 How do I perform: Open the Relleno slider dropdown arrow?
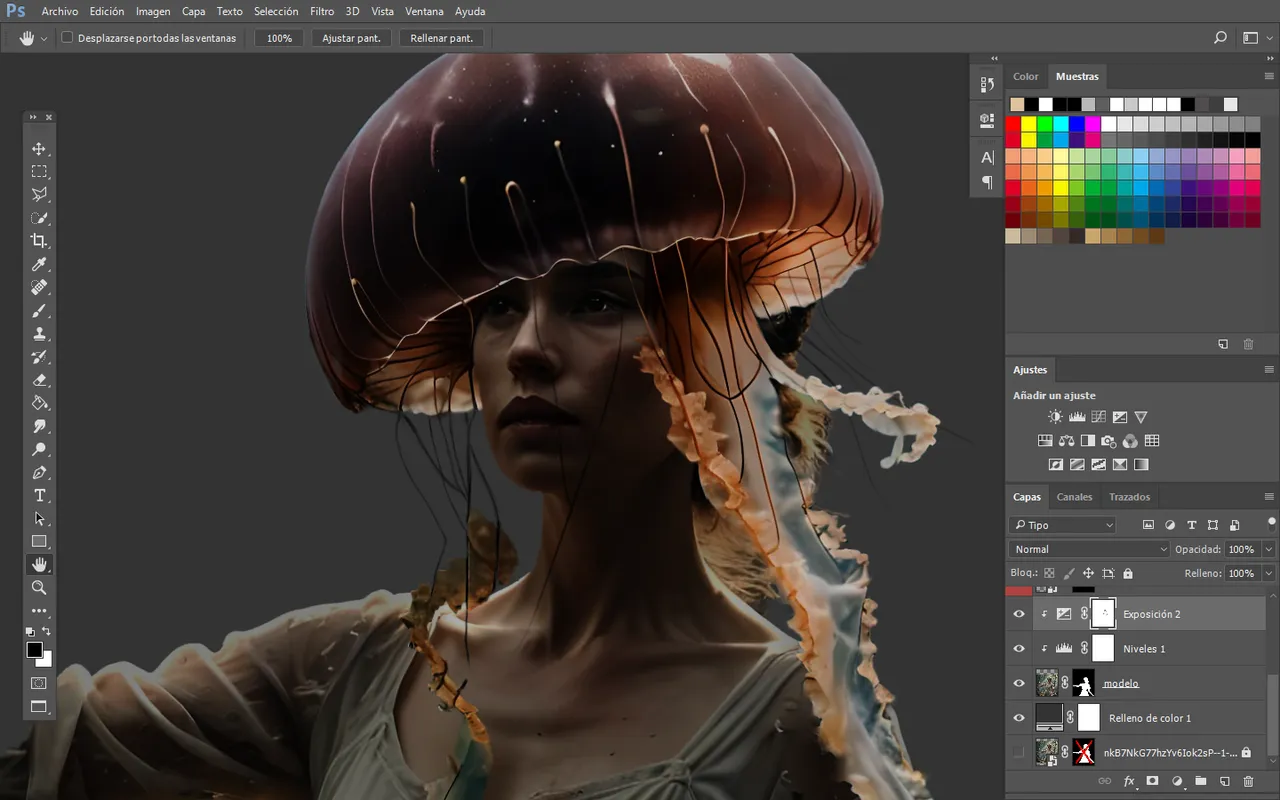(1269, 574)
